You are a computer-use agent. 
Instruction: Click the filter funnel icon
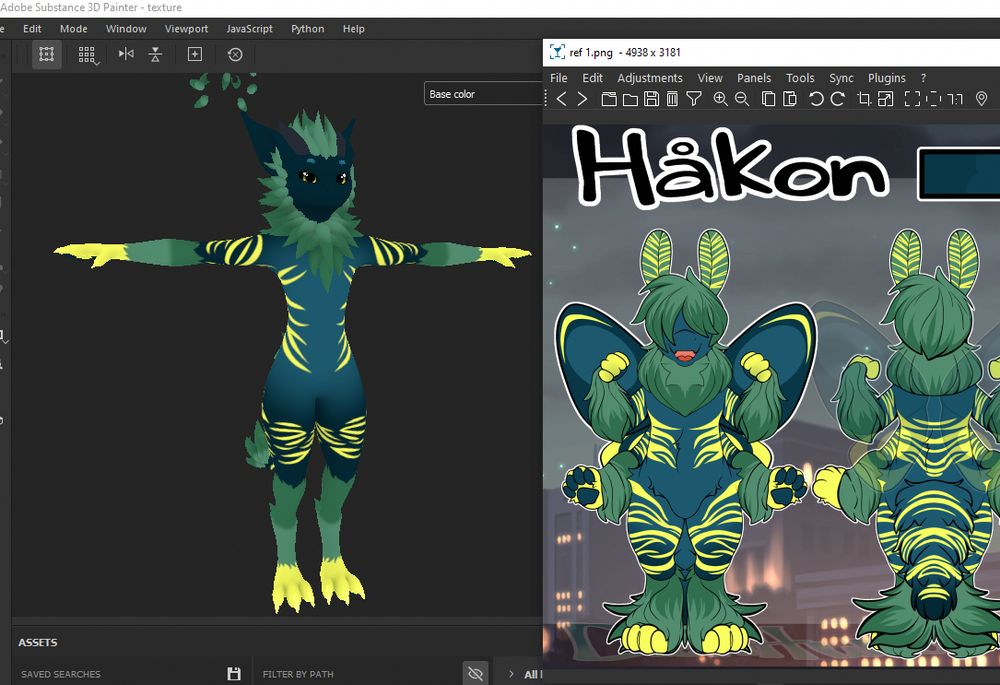[694, 99]
